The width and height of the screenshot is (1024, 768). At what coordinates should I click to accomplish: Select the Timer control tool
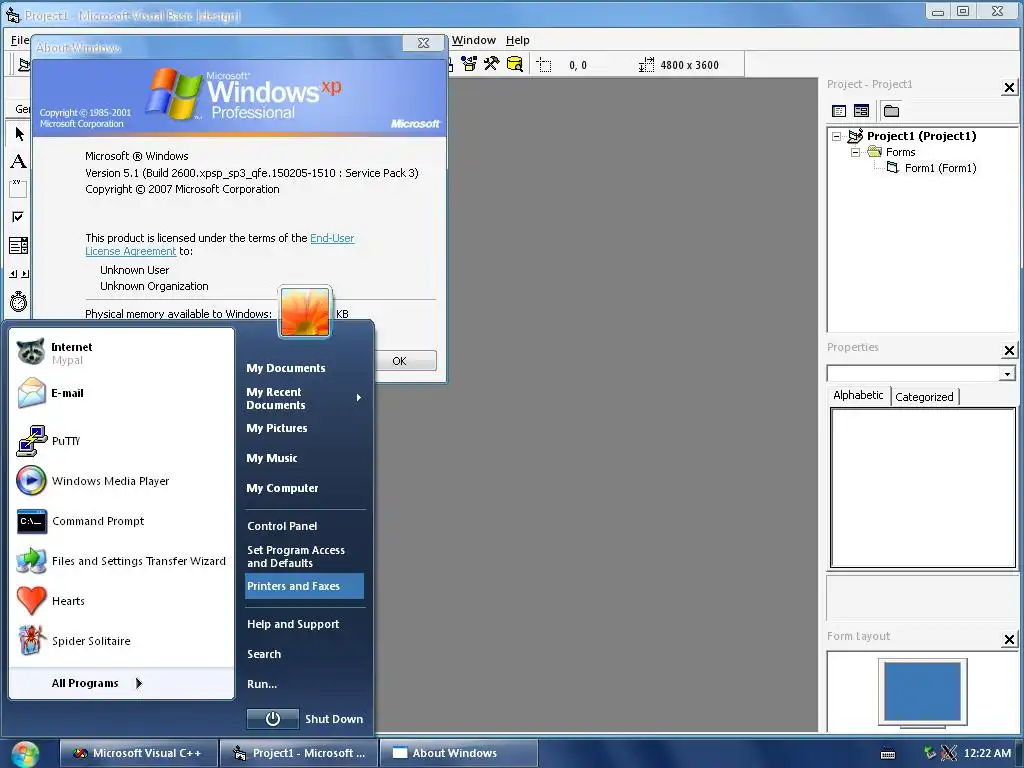[18, 301]
